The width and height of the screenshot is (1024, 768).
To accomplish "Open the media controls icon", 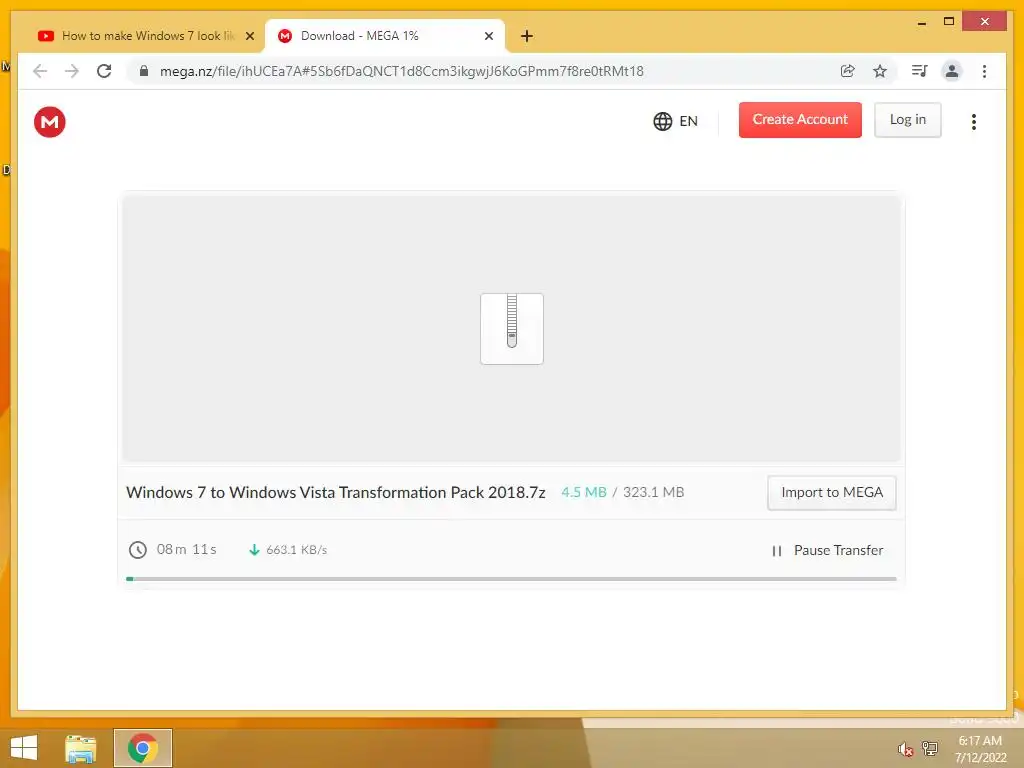I will coord(920,71).
